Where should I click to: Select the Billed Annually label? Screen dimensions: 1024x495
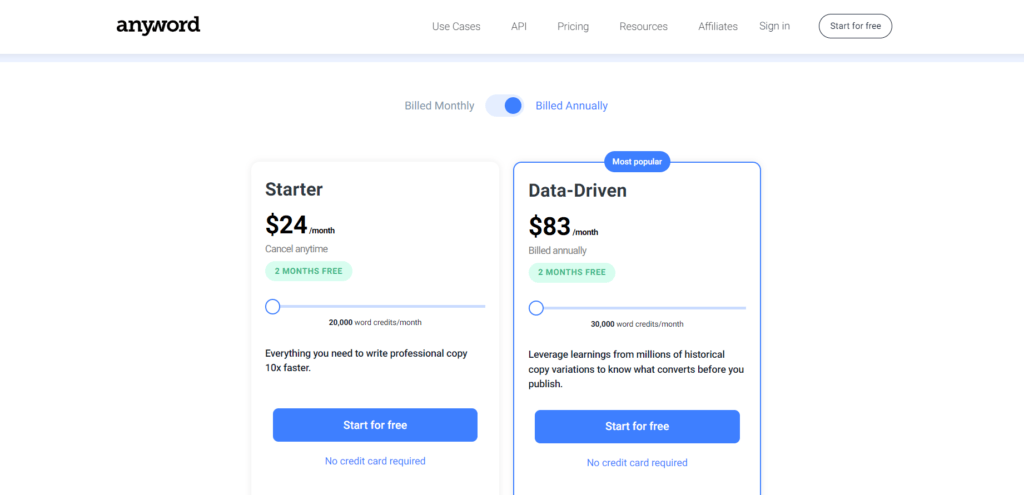pyautogui.click(x=571, y=105)
